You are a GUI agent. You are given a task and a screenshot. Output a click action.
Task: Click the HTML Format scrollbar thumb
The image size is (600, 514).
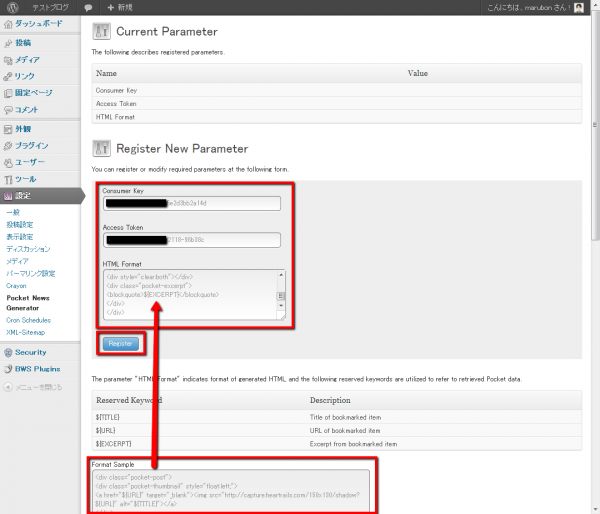tap(281, 296)
